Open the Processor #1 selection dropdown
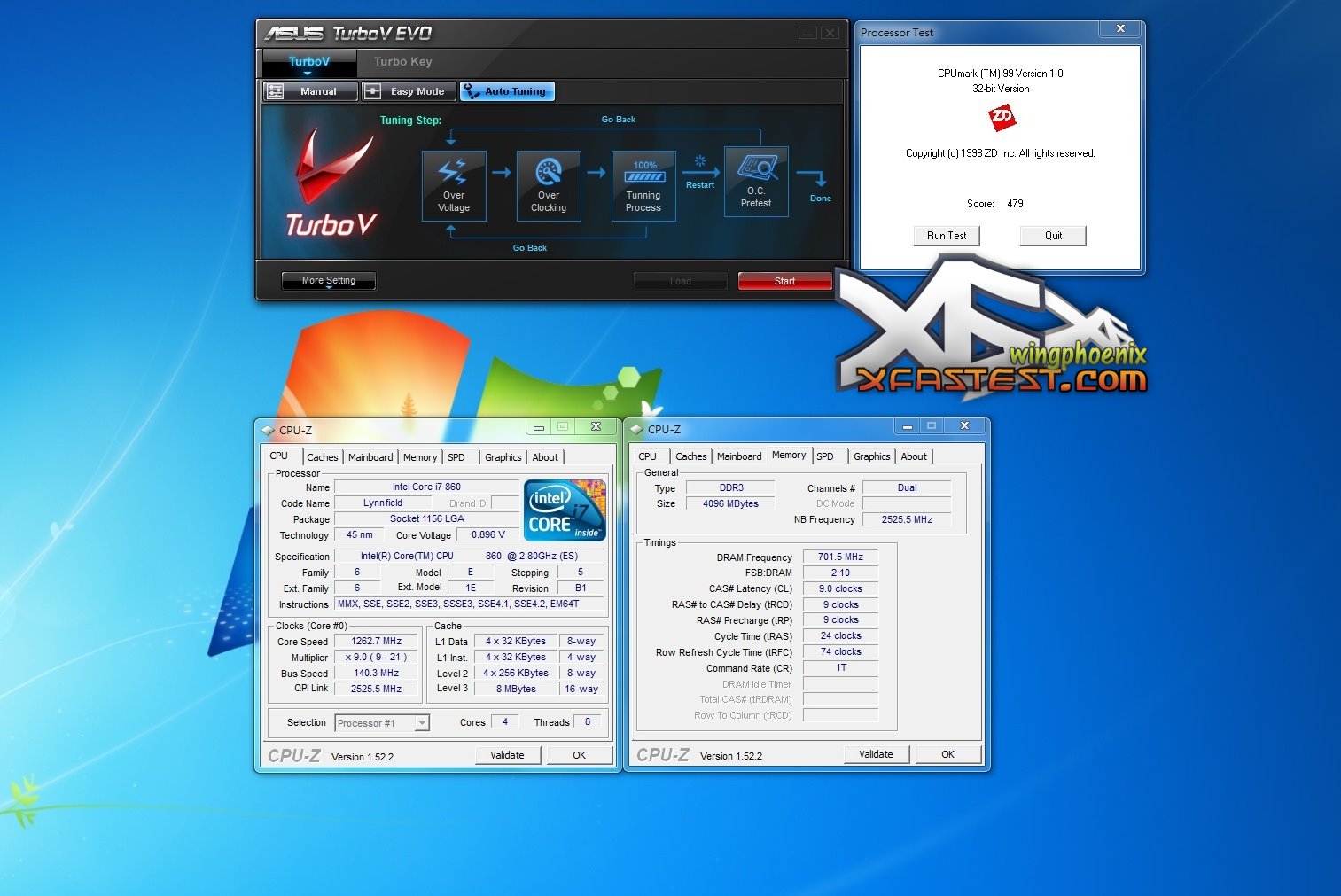 pos(422,723)
